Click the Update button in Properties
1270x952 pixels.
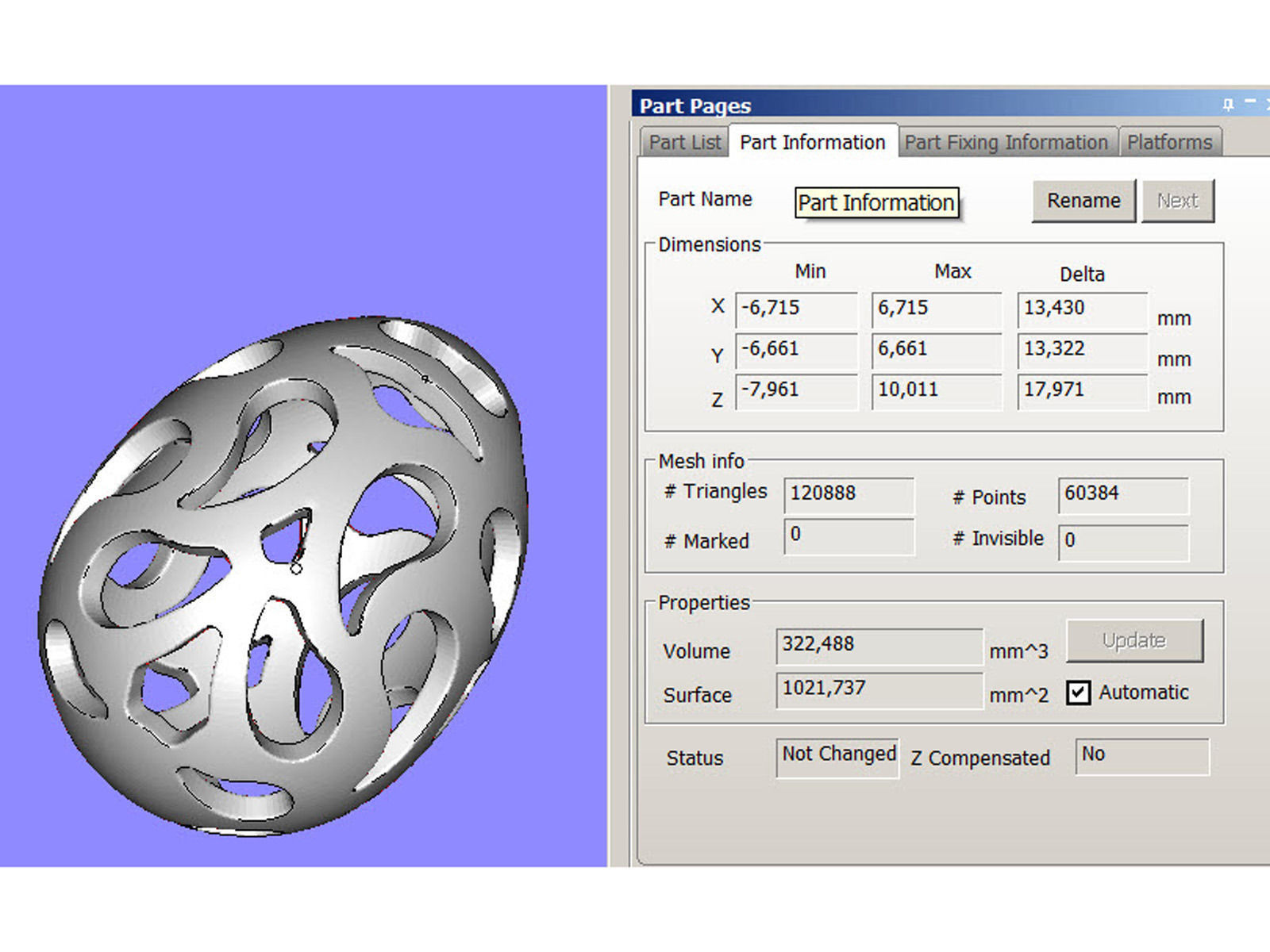point(1133,640)
